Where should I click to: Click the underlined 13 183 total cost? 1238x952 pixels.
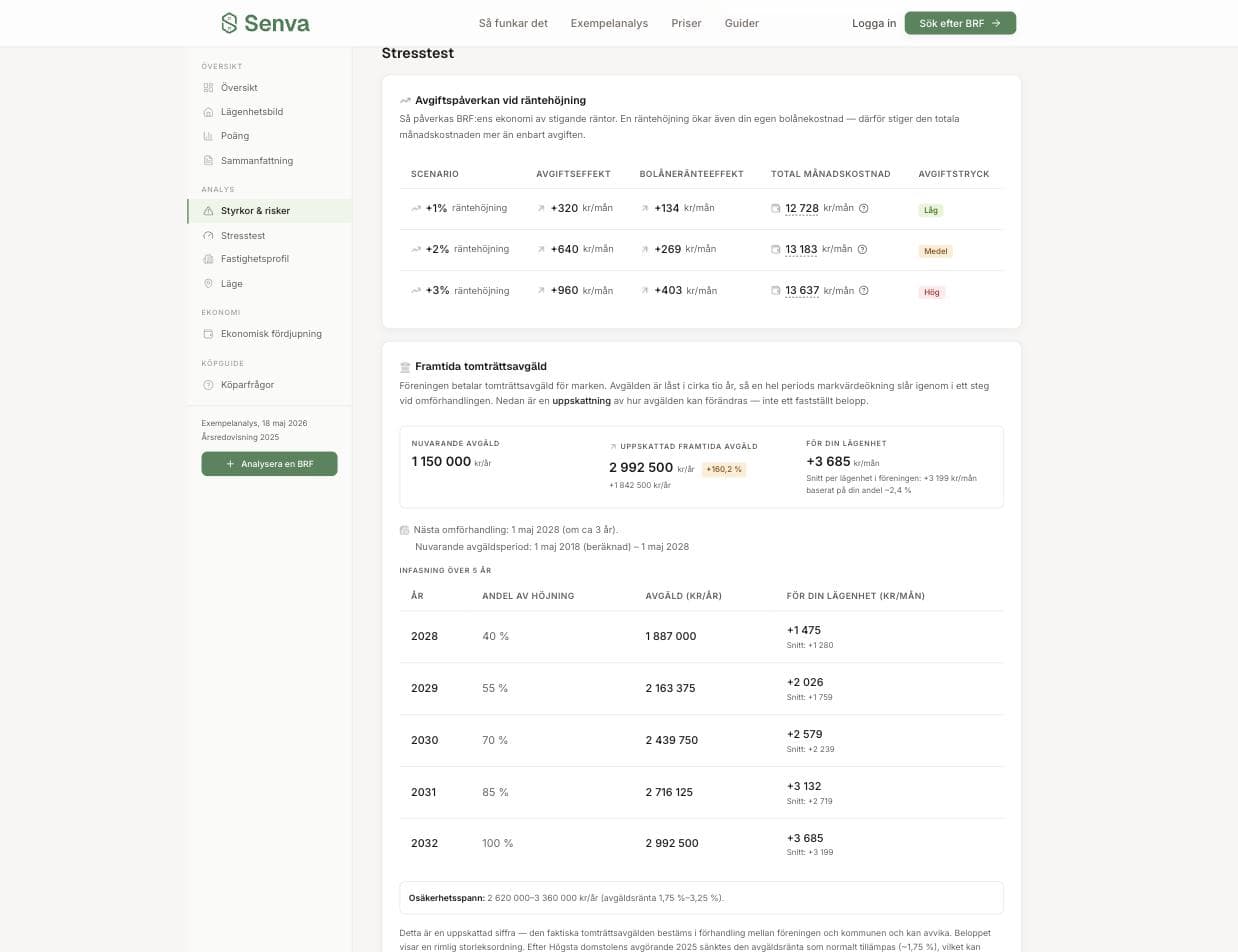click(x=801, y=249)
